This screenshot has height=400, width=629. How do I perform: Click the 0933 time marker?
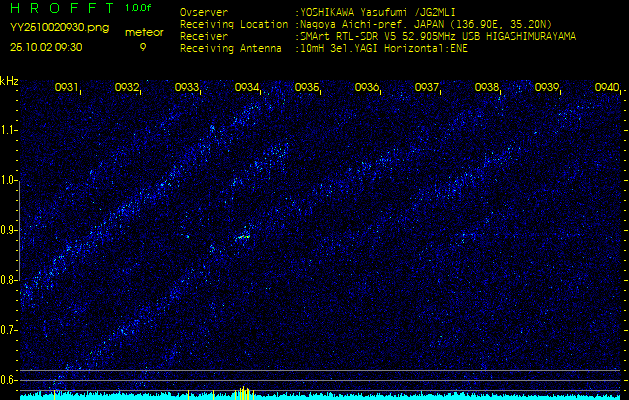click(186, 87)
